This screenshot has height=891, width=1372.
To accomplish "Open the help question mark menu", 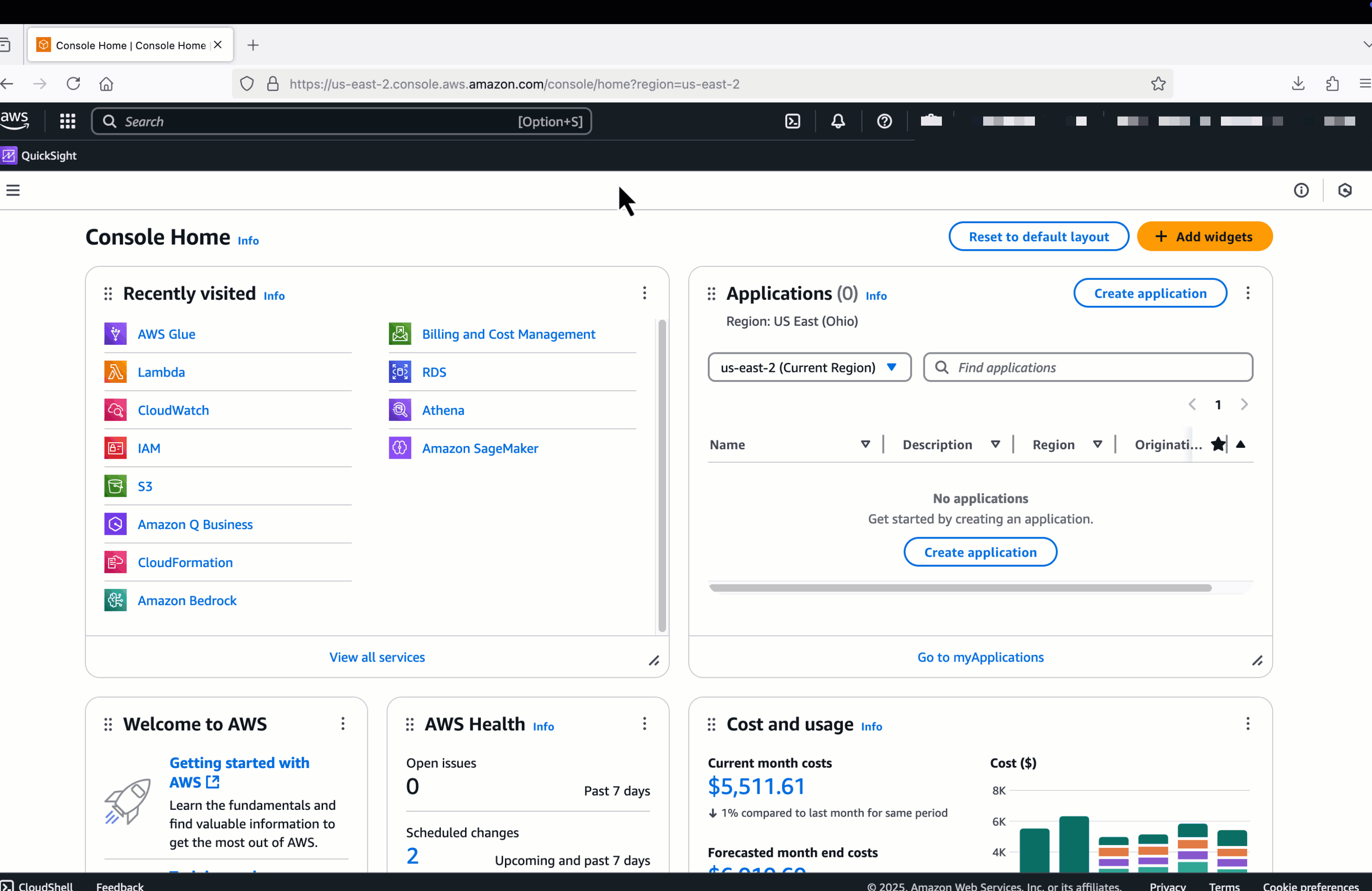I will tap(884, 121).
